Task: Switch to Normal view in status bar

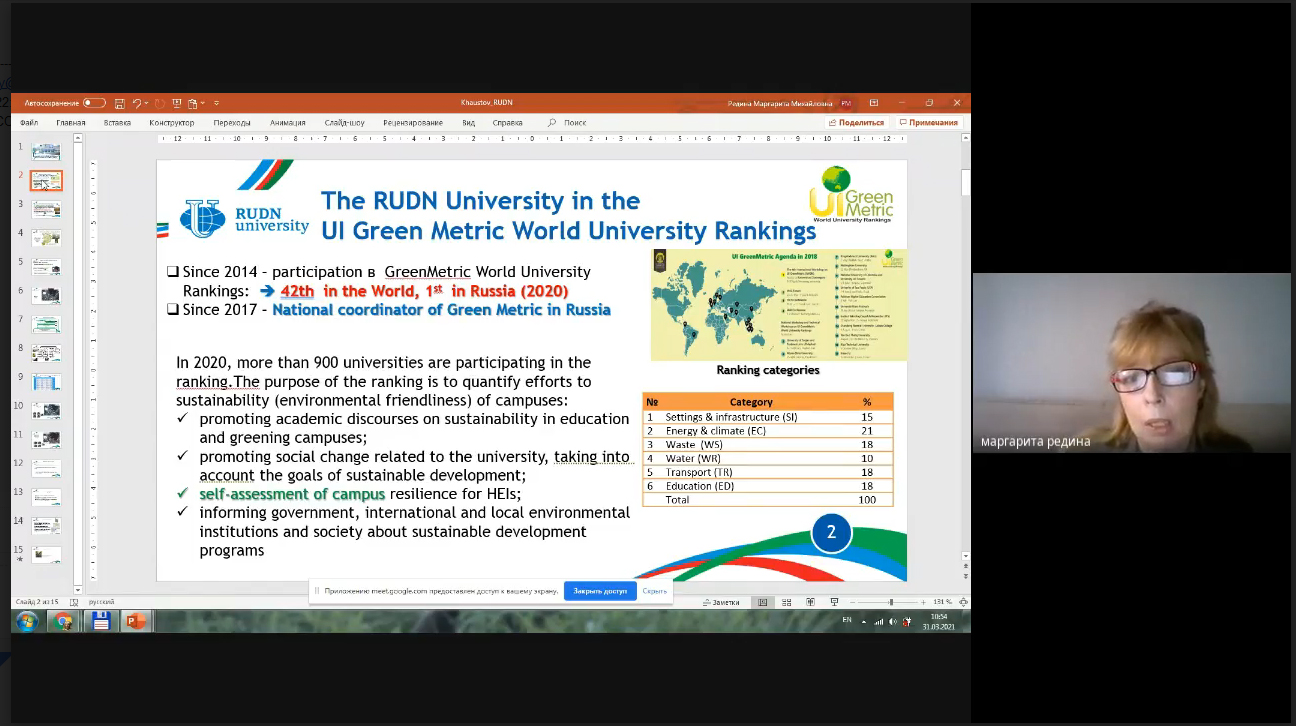Action: click(763, 602)
